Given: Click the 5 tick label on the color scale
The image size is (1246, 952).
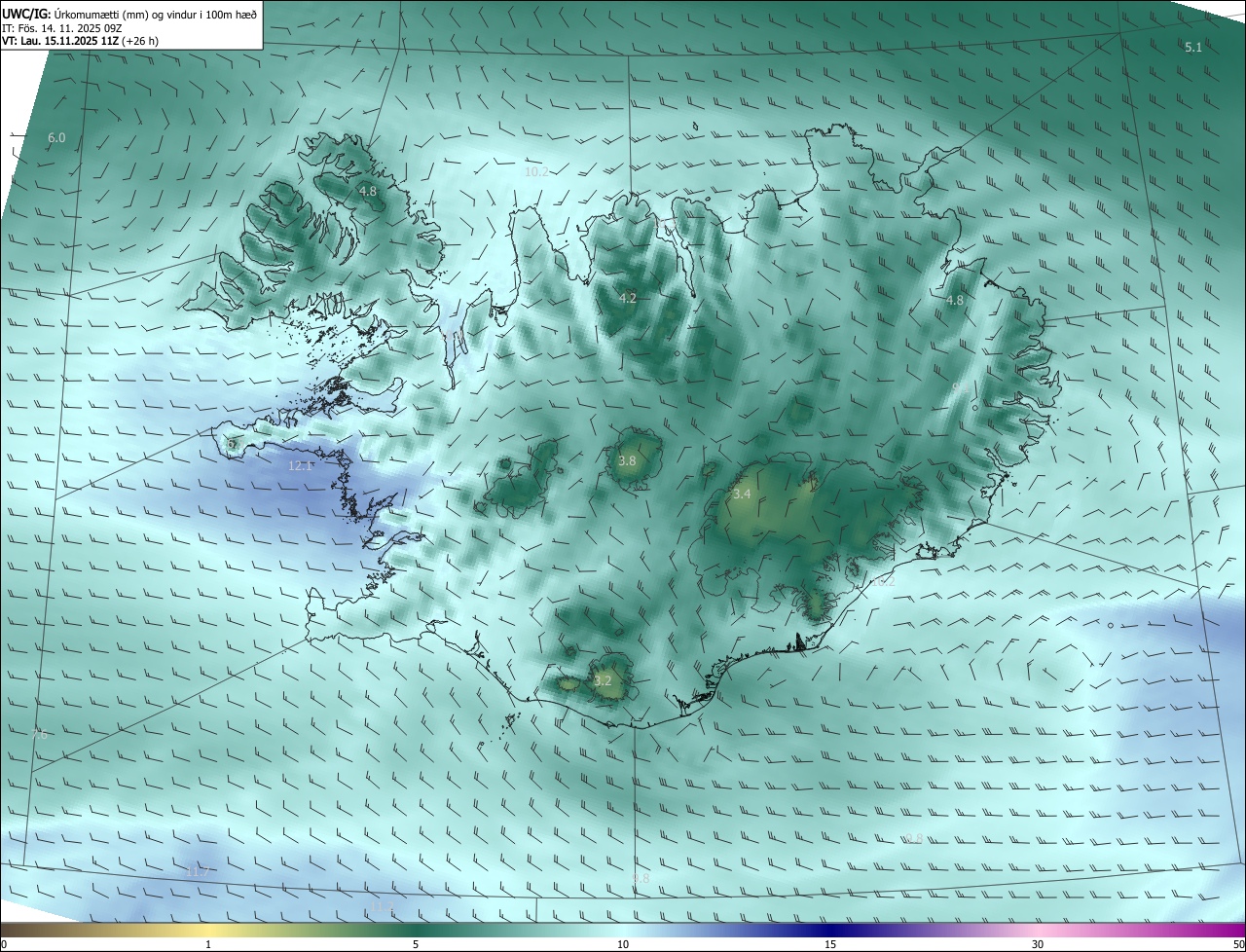Looking at the screenshot, I should (x=416, y=944).
